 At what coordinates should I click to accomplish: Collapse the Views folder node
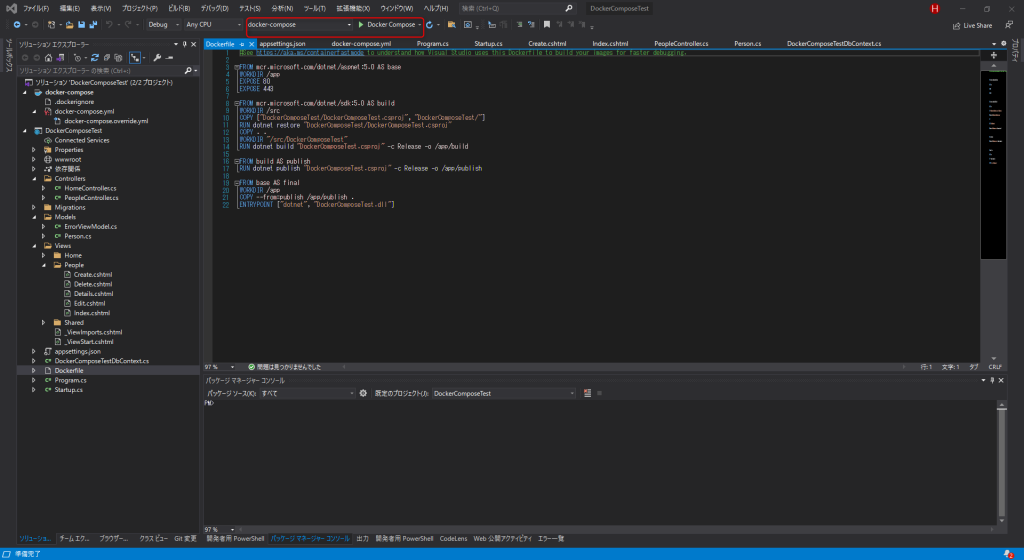34,245
